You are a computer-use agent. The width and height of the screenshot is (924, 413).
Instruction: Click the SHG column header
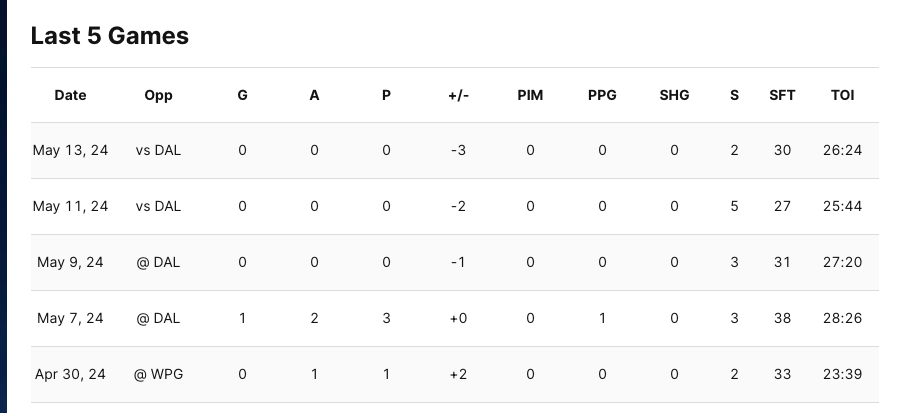tap(674, 96)
